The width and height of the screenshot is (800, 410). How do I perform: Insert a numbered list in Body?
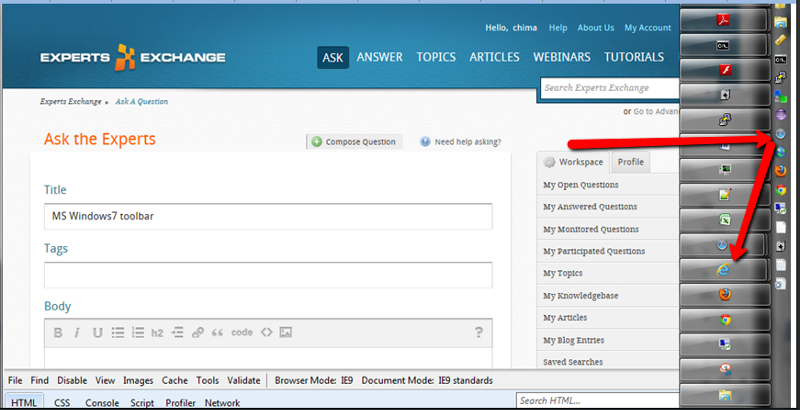138,333
